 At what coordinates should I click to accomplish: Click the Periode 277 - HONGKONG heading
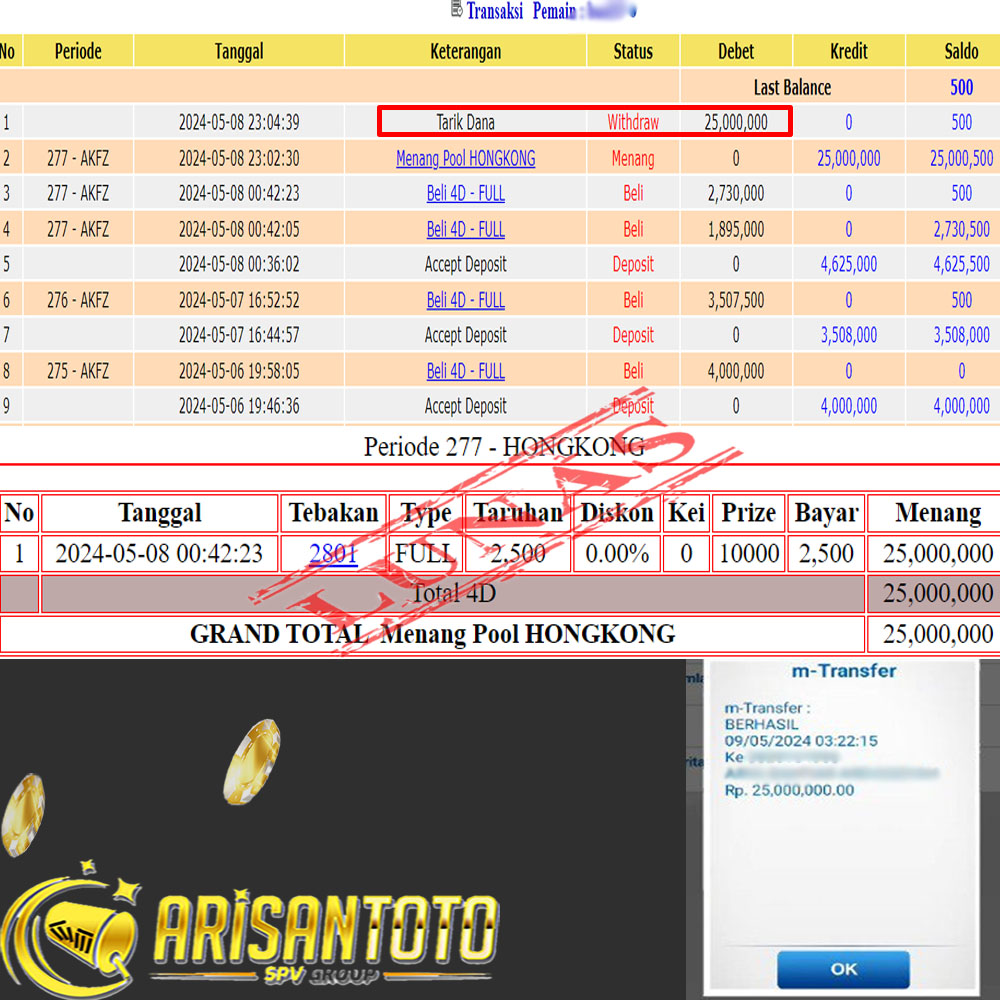(504, 446)
